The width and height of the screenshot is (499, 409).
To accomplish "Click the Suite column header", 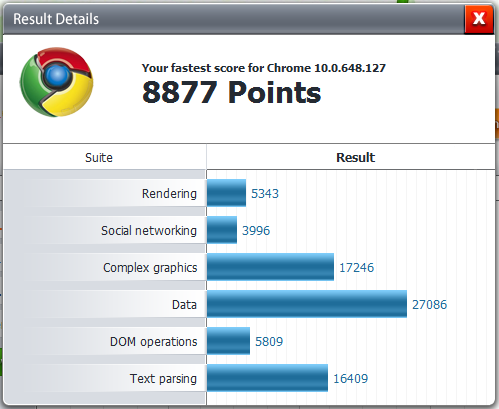I will (x=99, y=157).
